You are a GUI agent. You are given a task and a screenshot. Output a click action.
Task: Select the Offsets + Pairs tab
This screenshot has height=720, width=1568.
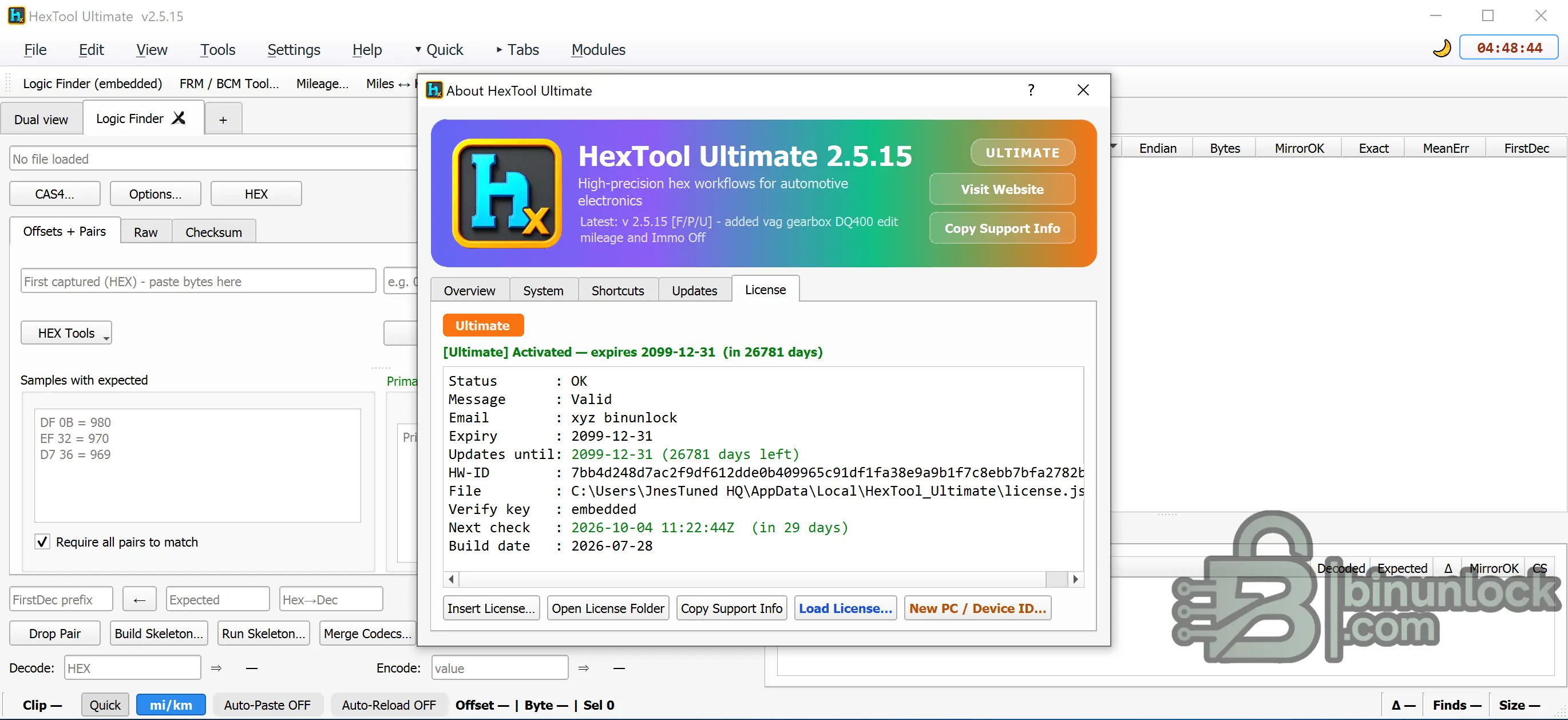[x=65, y=231]
